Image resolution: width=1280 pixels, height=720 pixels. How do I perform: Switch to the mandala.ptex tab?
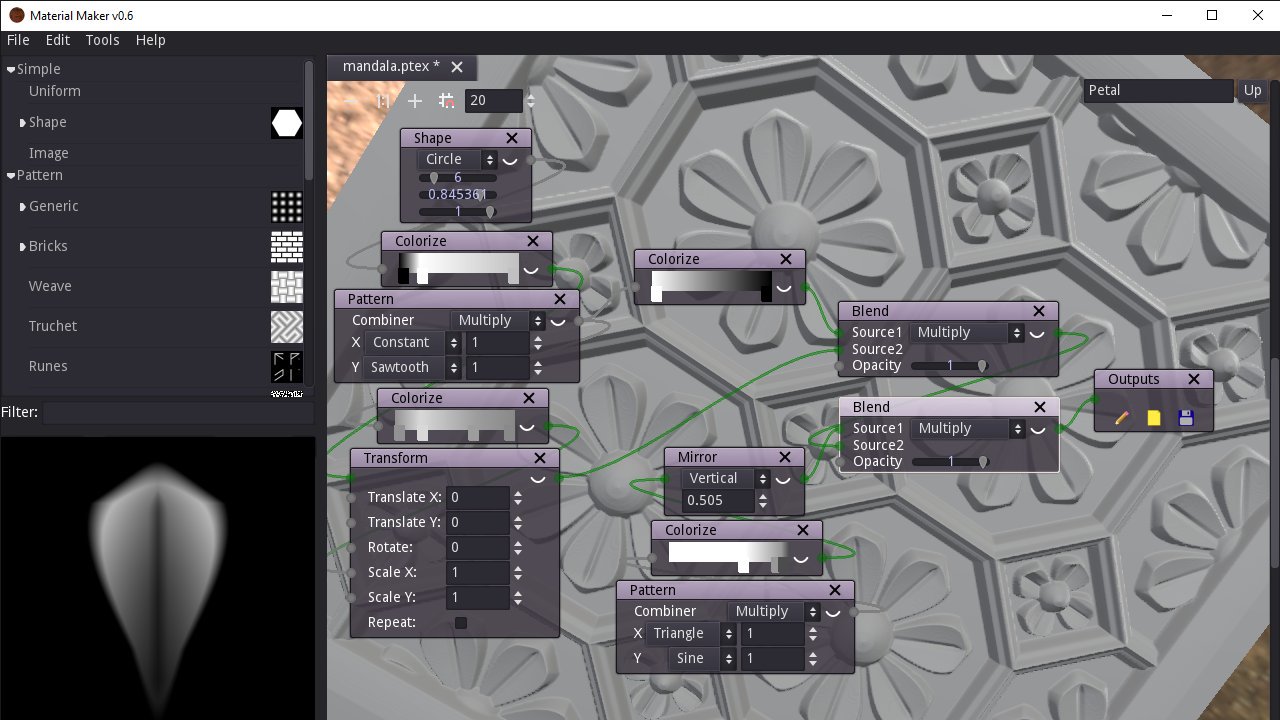coord(388,66)
